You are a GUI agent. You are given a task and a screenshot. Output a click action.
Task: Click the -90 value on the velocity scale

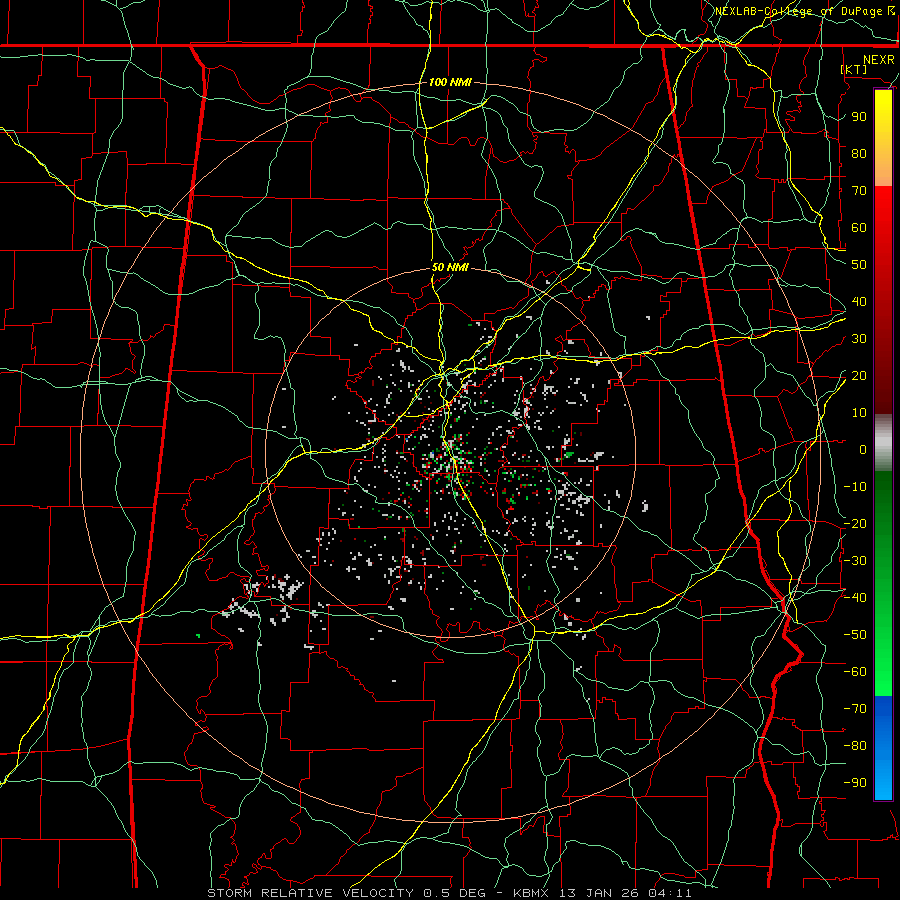point(855,783)
